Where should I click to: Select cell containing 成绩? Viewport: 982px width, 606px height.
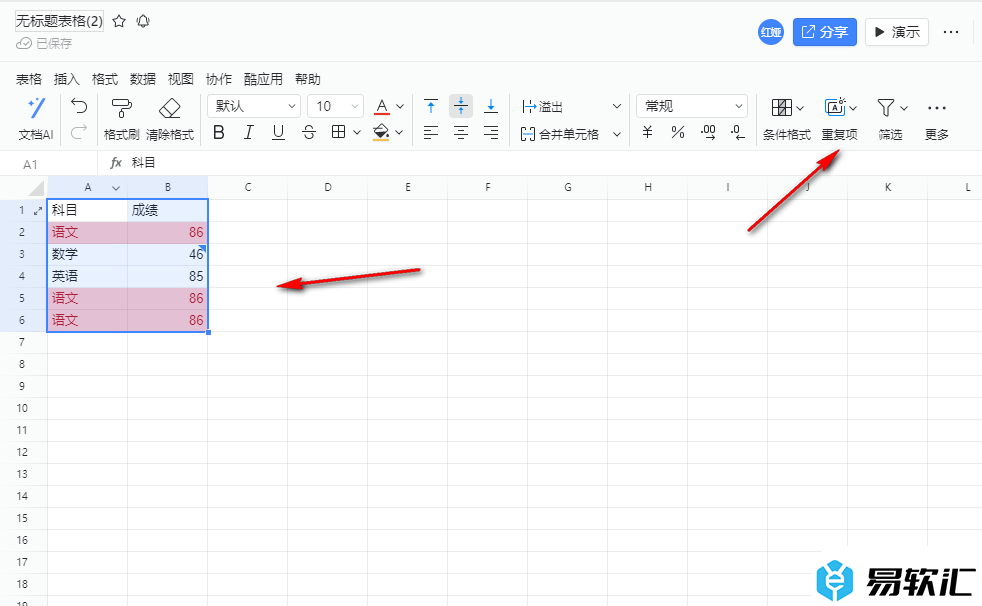167,210
